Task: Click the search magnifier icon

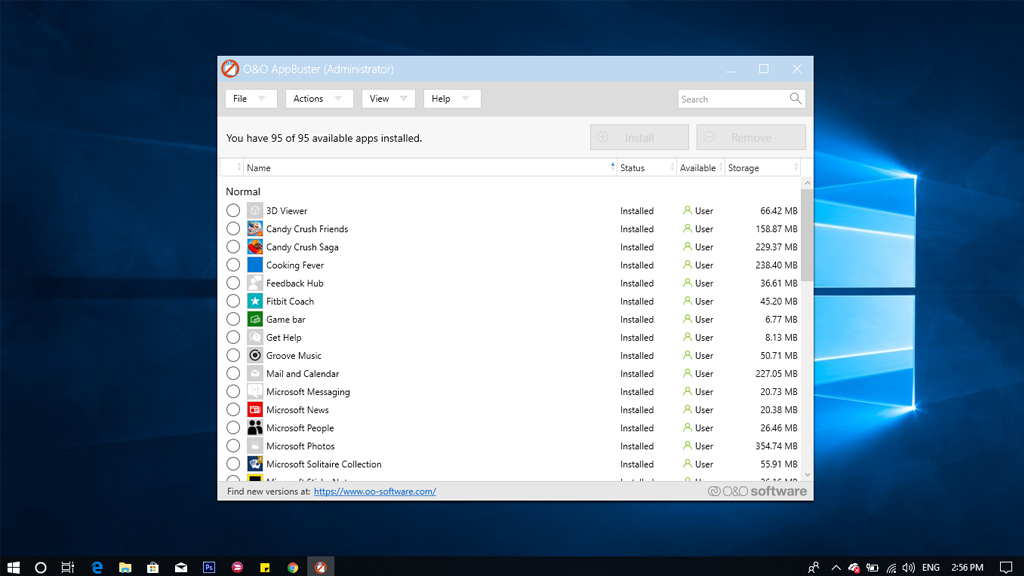Action: pos(795,99)
